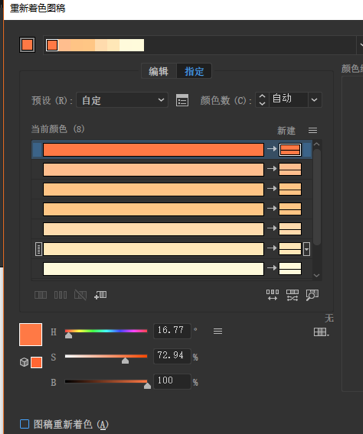Switch to the 编辑 tab
The height and width of the screenshot is (434, 363).
(159, 71)
